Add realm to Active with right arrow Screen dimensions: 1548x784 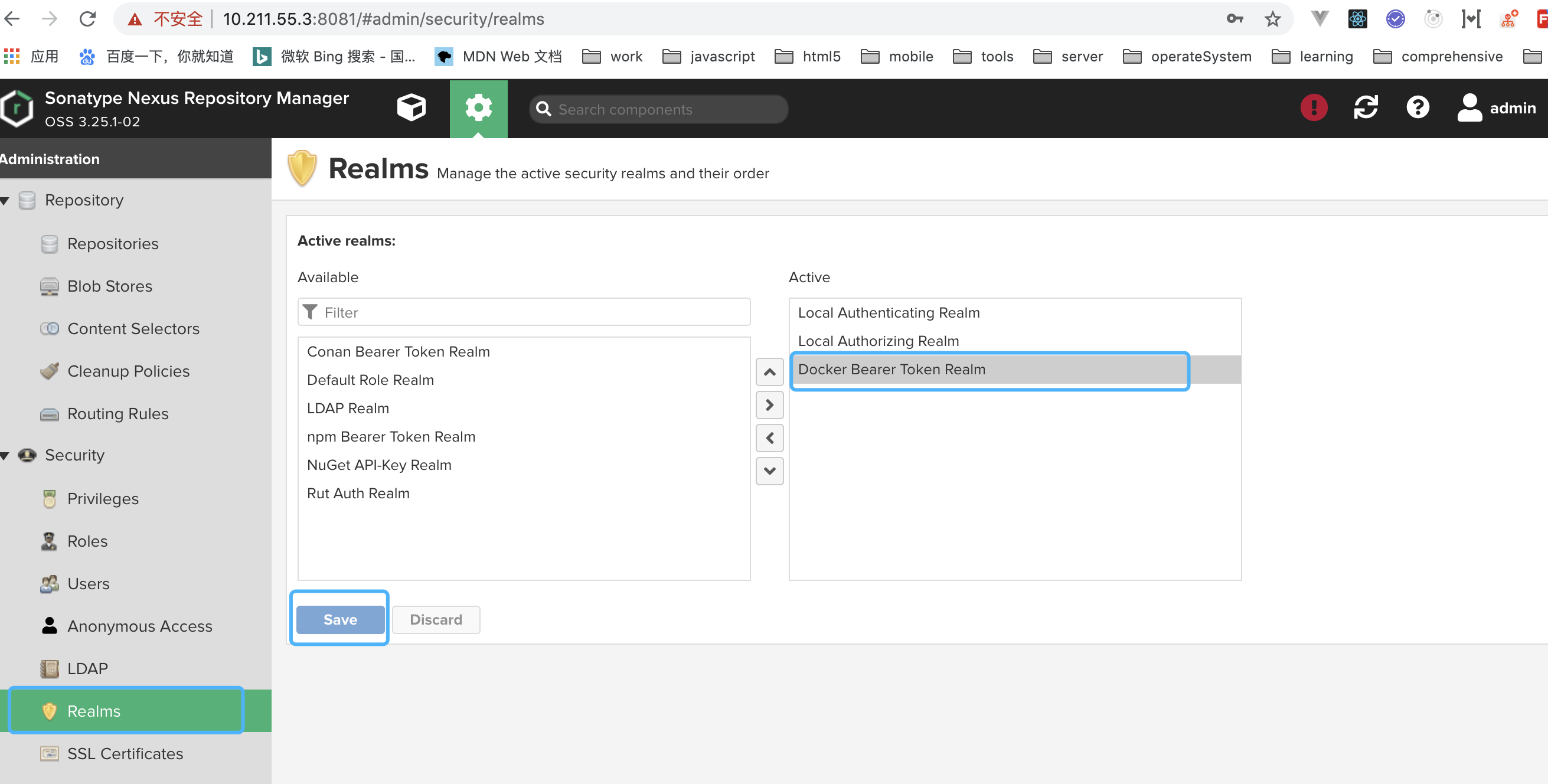769,405
